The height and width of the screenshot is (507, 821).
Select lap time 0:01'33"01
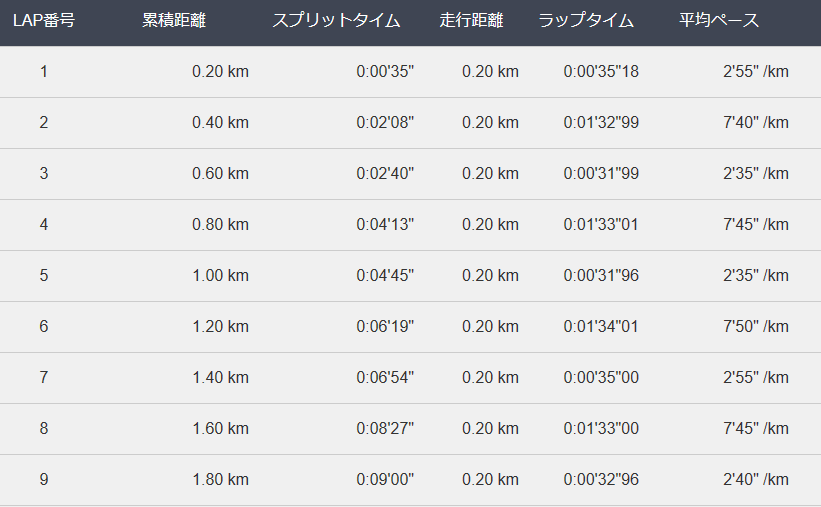pos(601,224)
